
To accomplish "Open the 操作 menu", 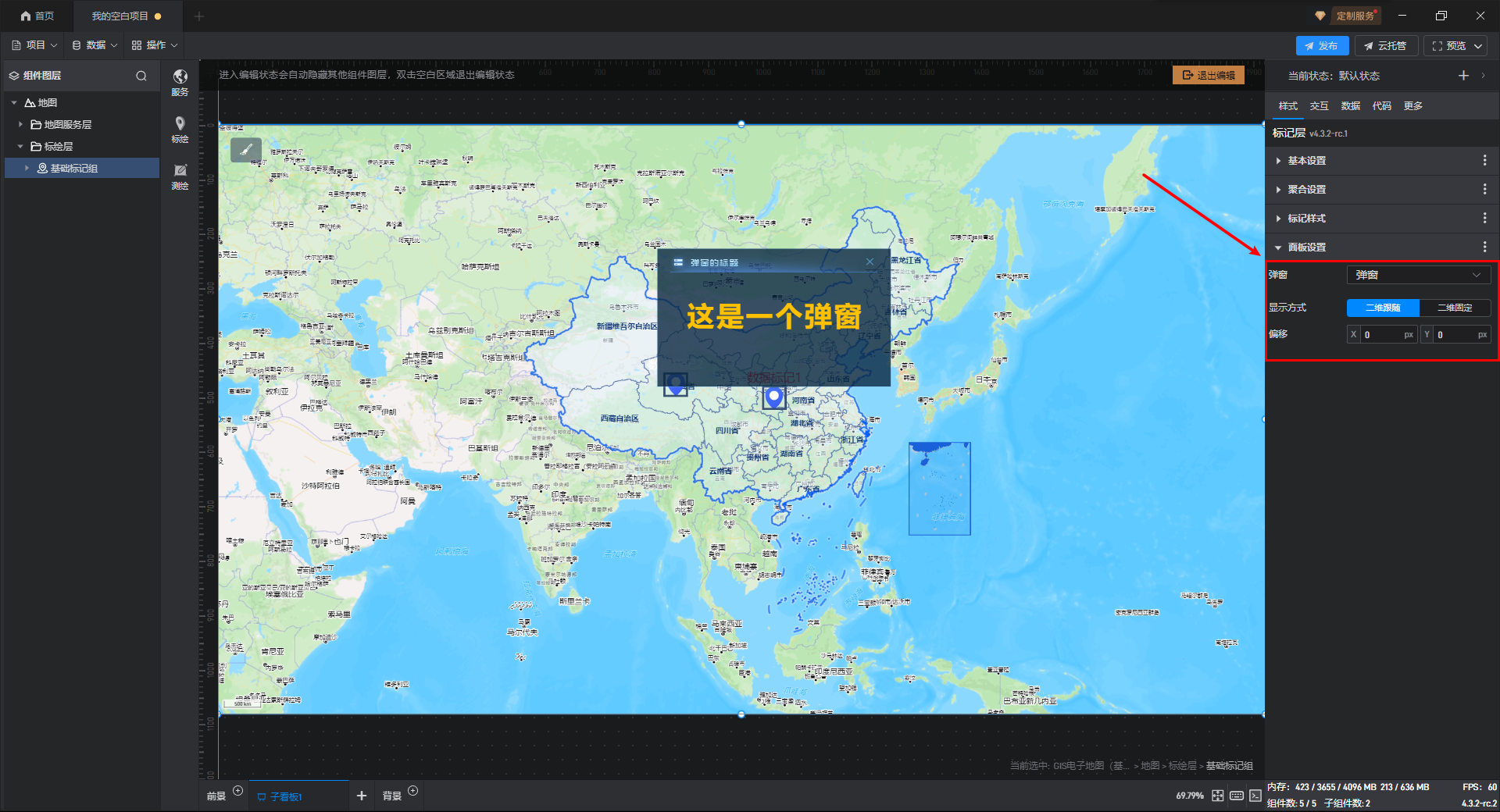I will [x=155, y=45].
